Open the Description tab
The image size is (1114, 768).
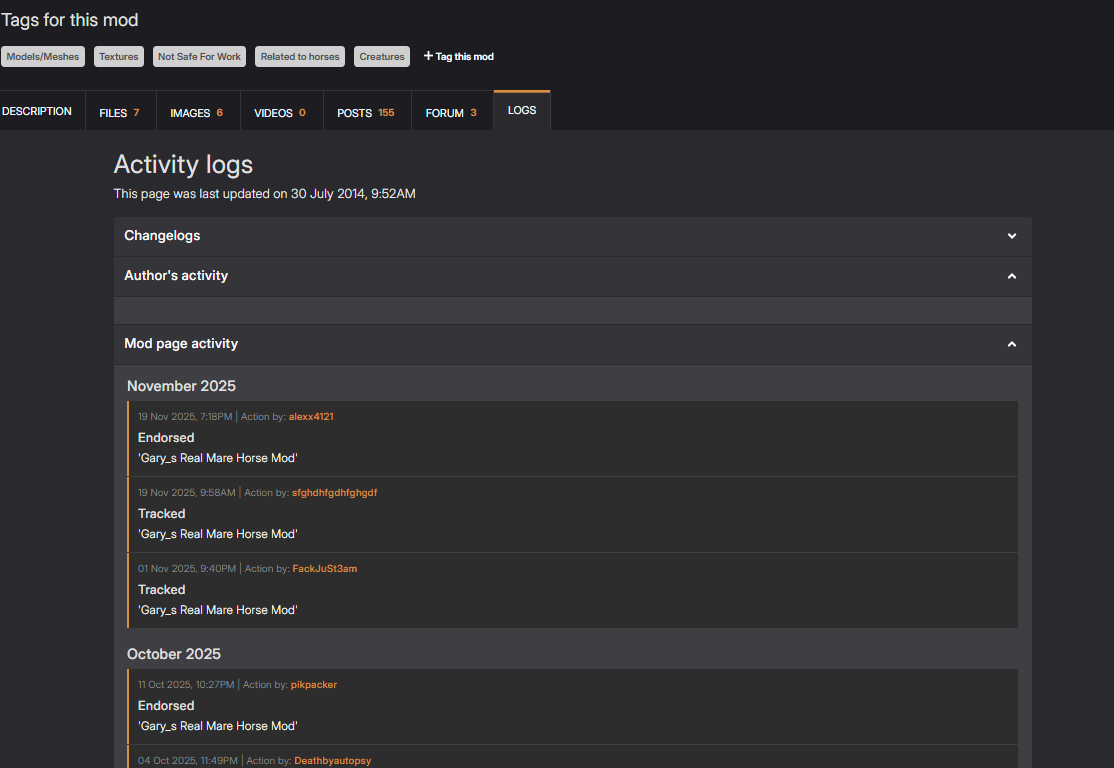coord(37,111)
